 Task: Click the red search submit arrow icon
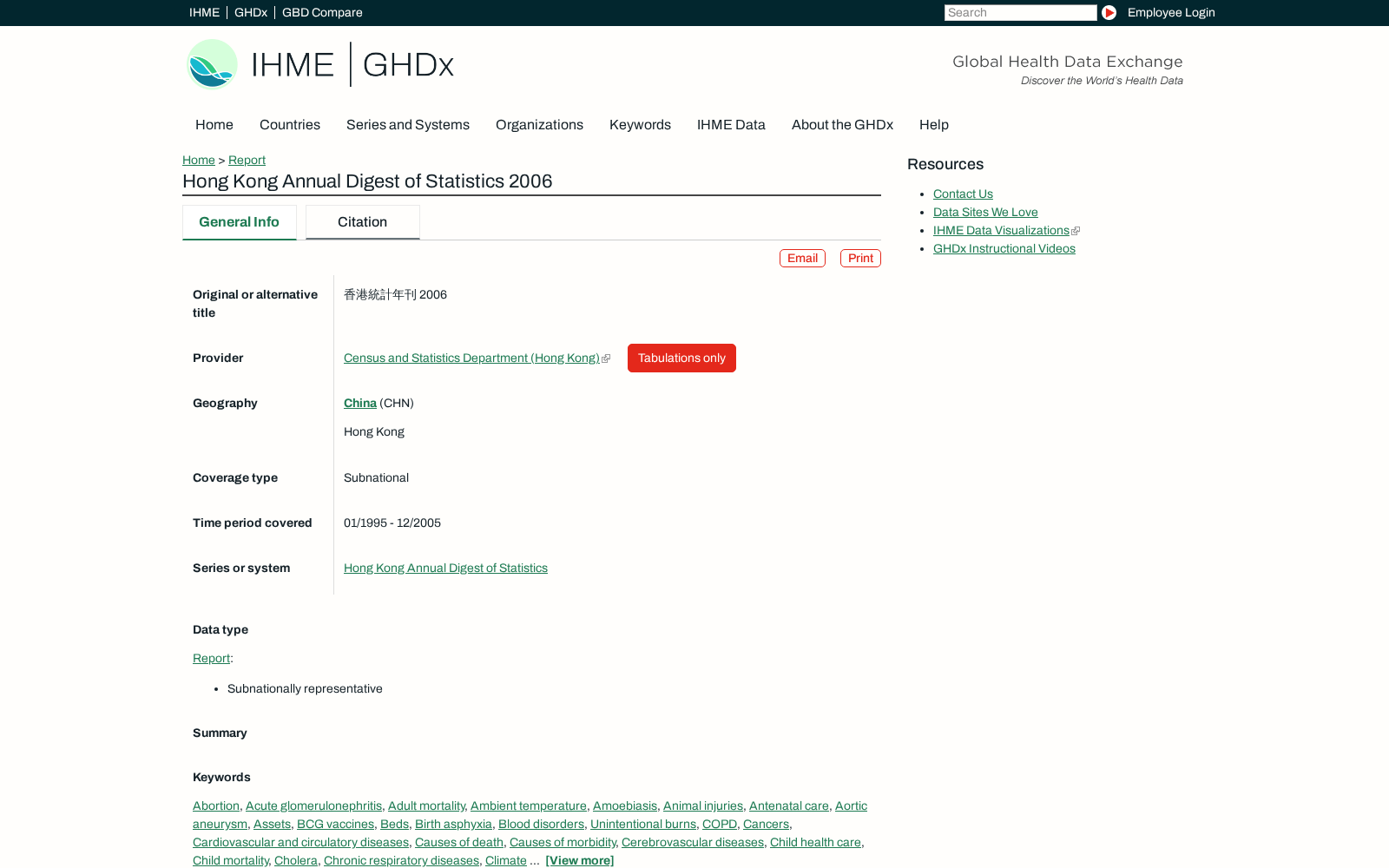(1109, 12)
